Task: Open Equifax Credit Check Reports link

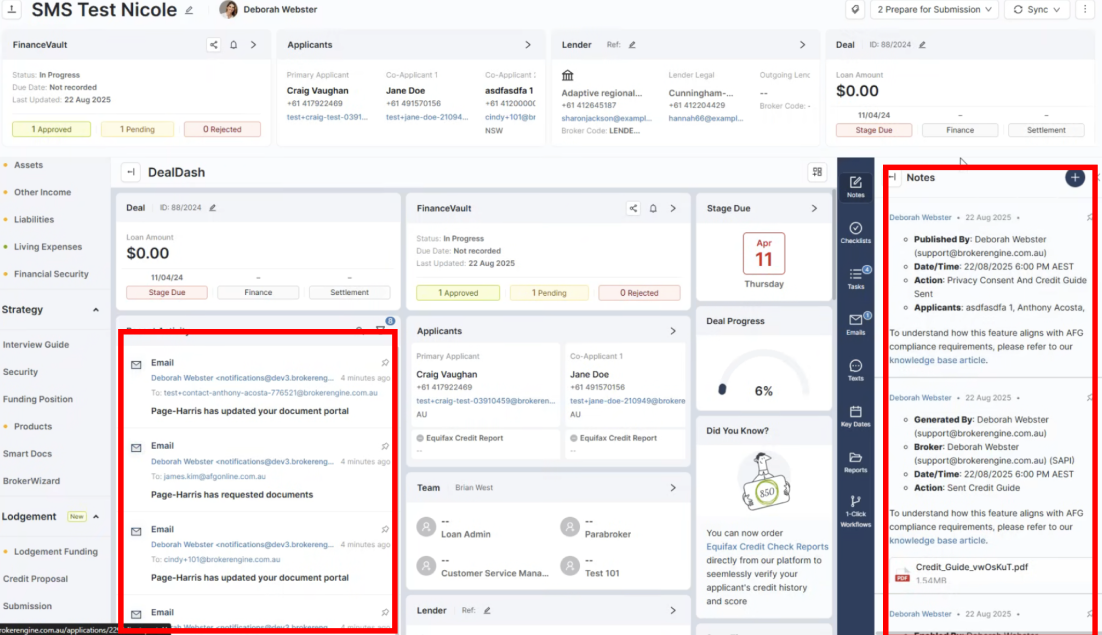Action: [x=767, y=546]
